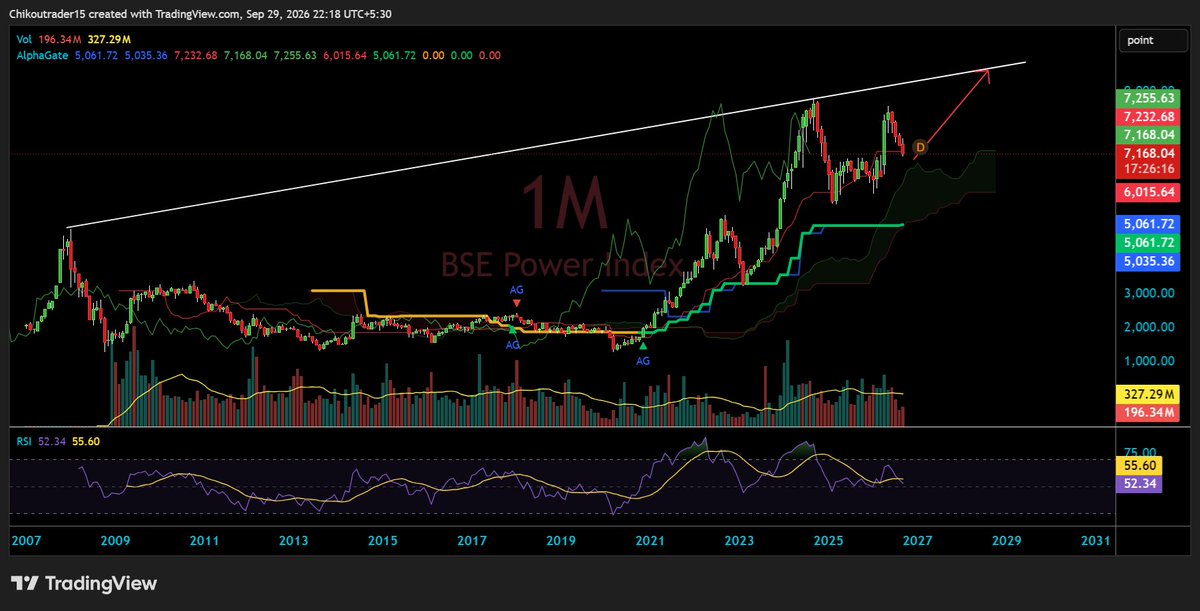The width and height of the screenshot is (1200, 611).
Task: Click the red 6,015.64 price-axis label
Action: (1147, 191)
